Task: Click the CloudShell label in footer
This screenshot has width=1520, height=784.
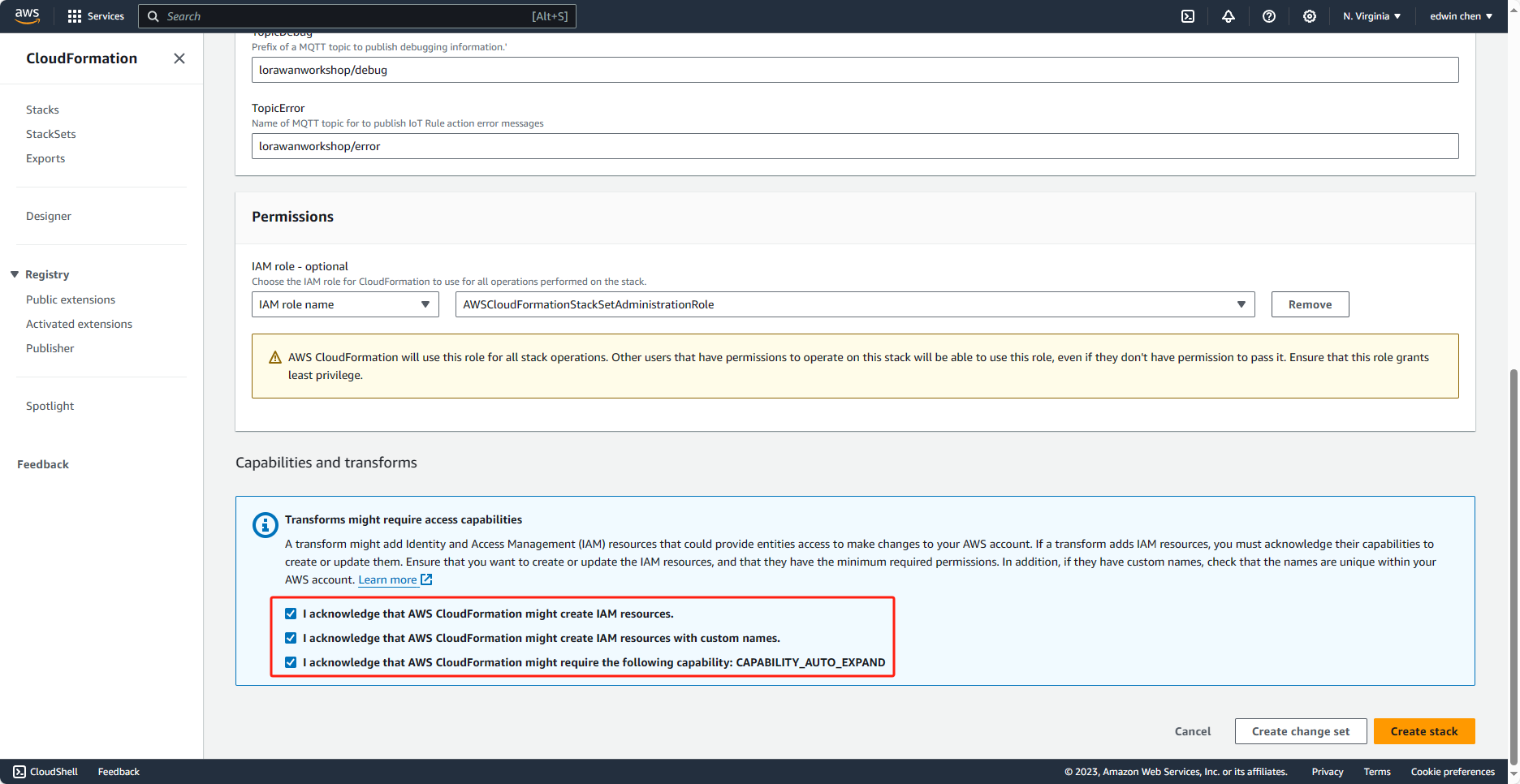Action: pos(54,772)
